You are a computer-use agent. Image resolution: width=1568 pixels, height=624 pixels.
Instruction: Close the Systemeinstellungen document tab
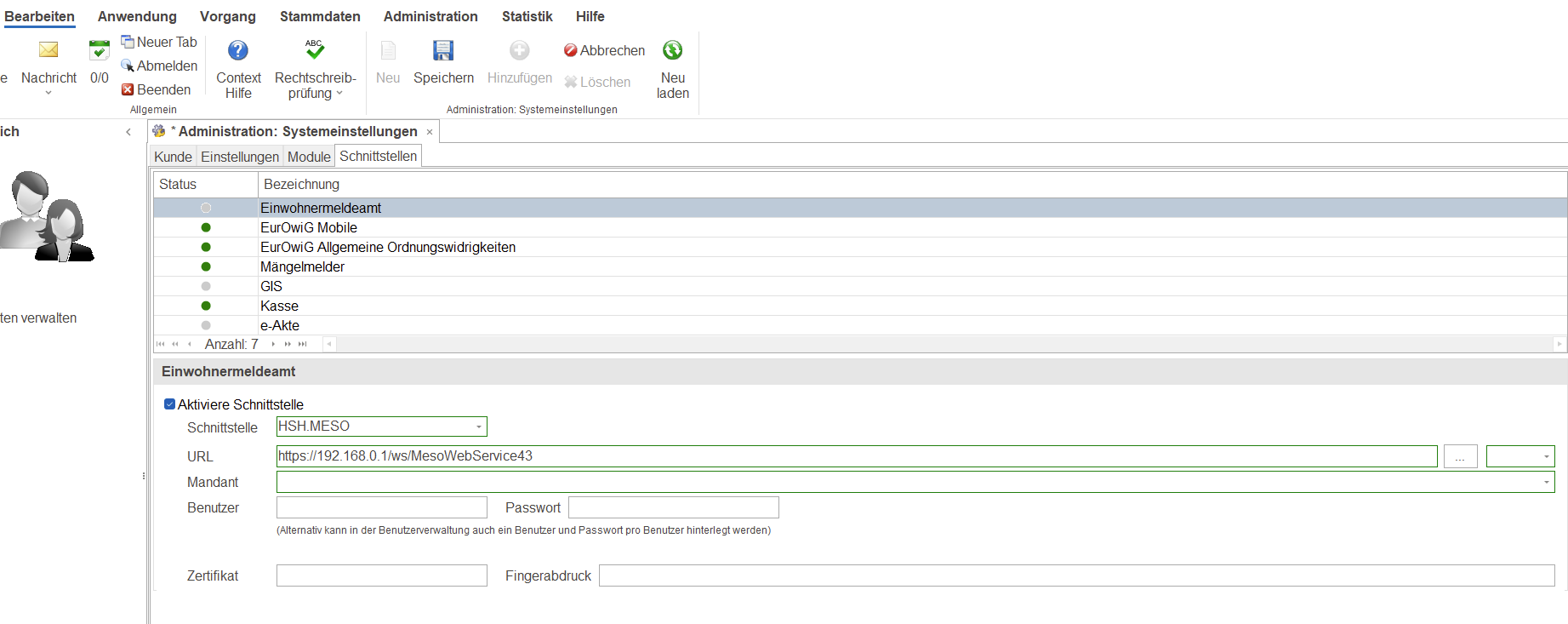[x=430, y=132]
